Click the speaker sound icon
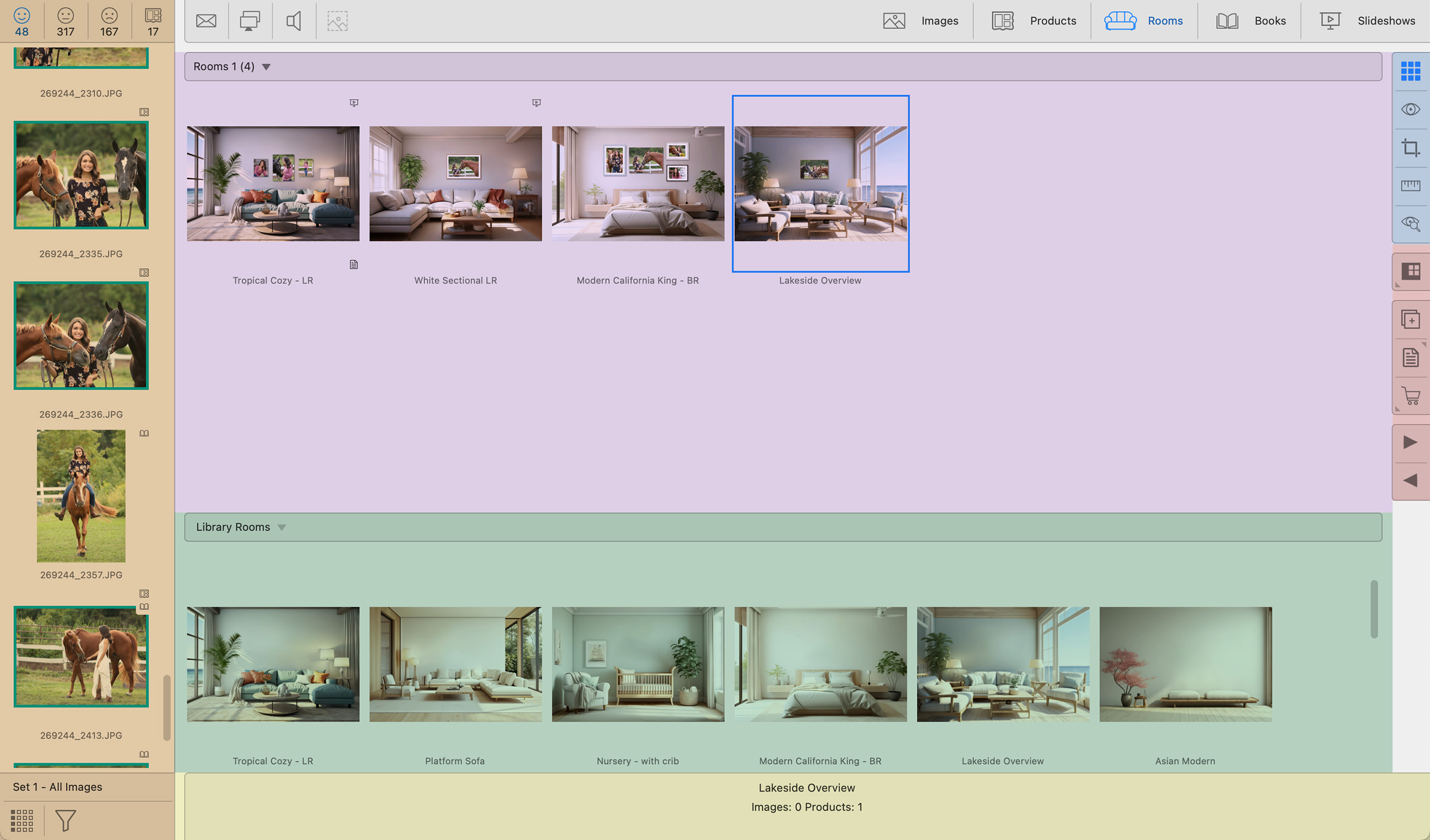1430x840 pixels. click(293, 21)
